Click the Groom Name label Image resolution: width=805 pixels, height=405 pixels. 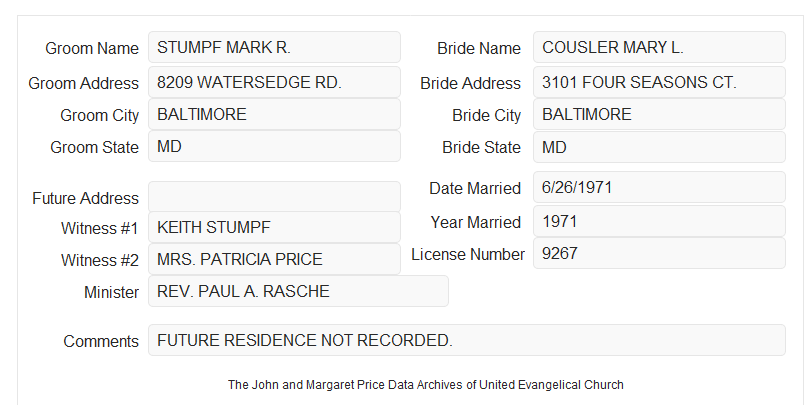pos(92,48)
